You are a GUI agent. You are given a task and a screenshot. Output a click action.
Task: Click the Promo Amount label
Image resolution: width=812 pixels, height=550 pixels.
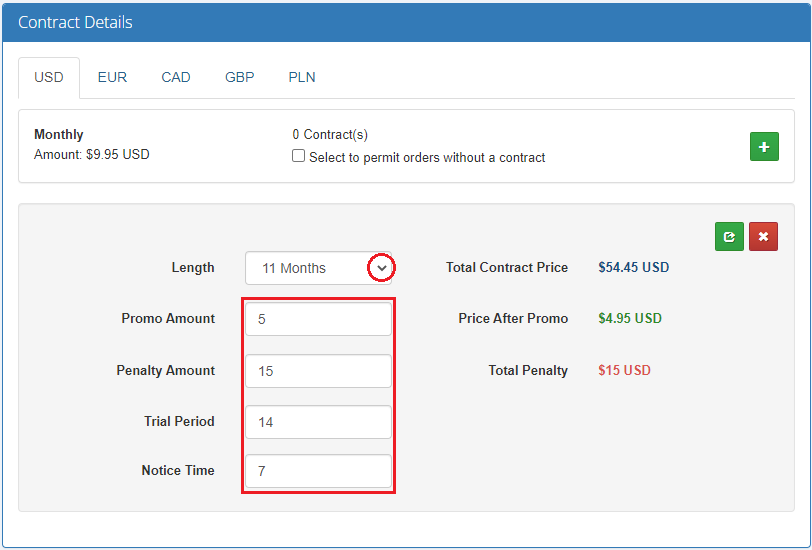click(168, 318)
